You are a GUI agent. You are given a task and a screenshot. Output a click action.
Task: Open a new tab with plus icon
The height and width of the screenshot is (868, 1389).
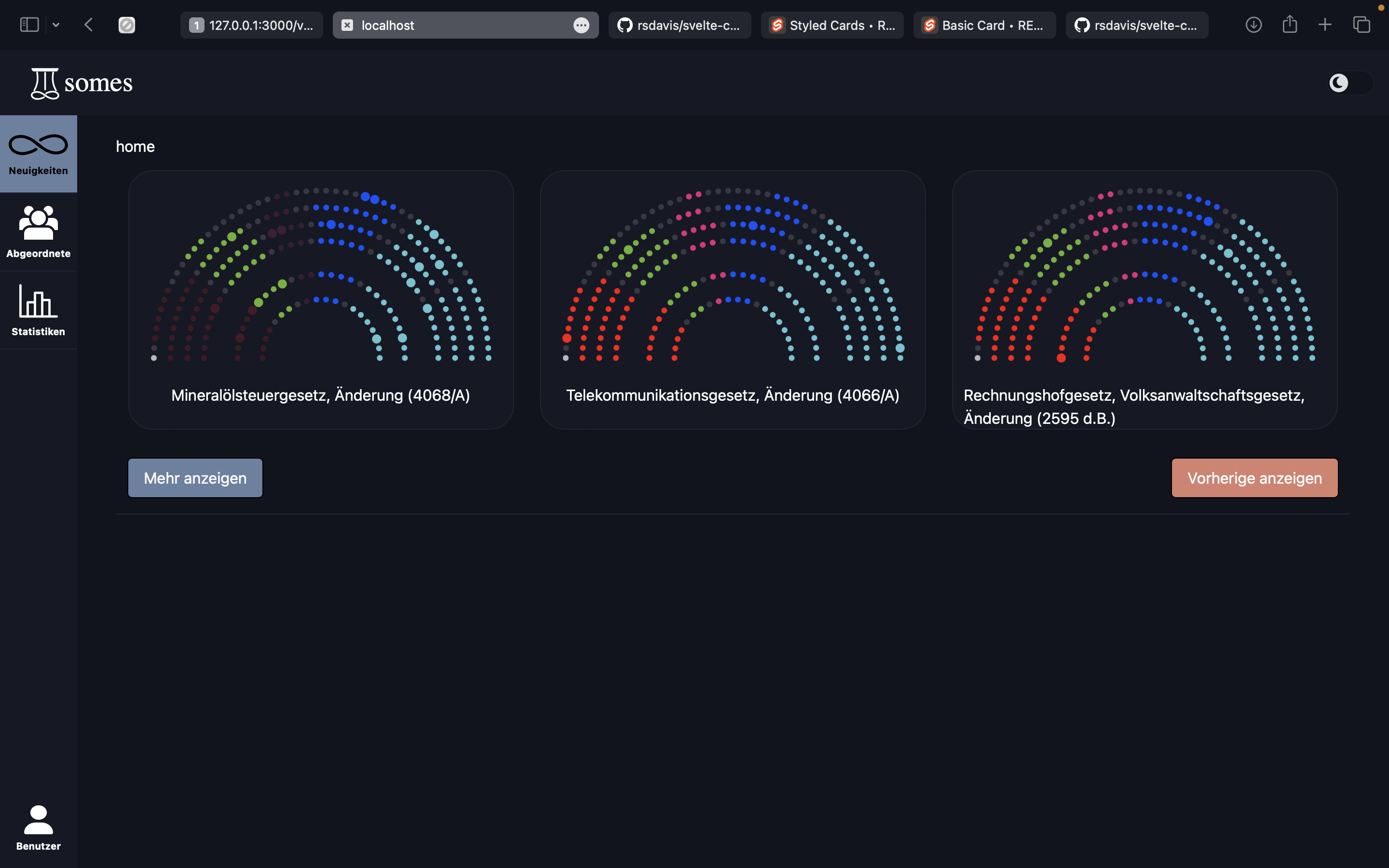1325,25
